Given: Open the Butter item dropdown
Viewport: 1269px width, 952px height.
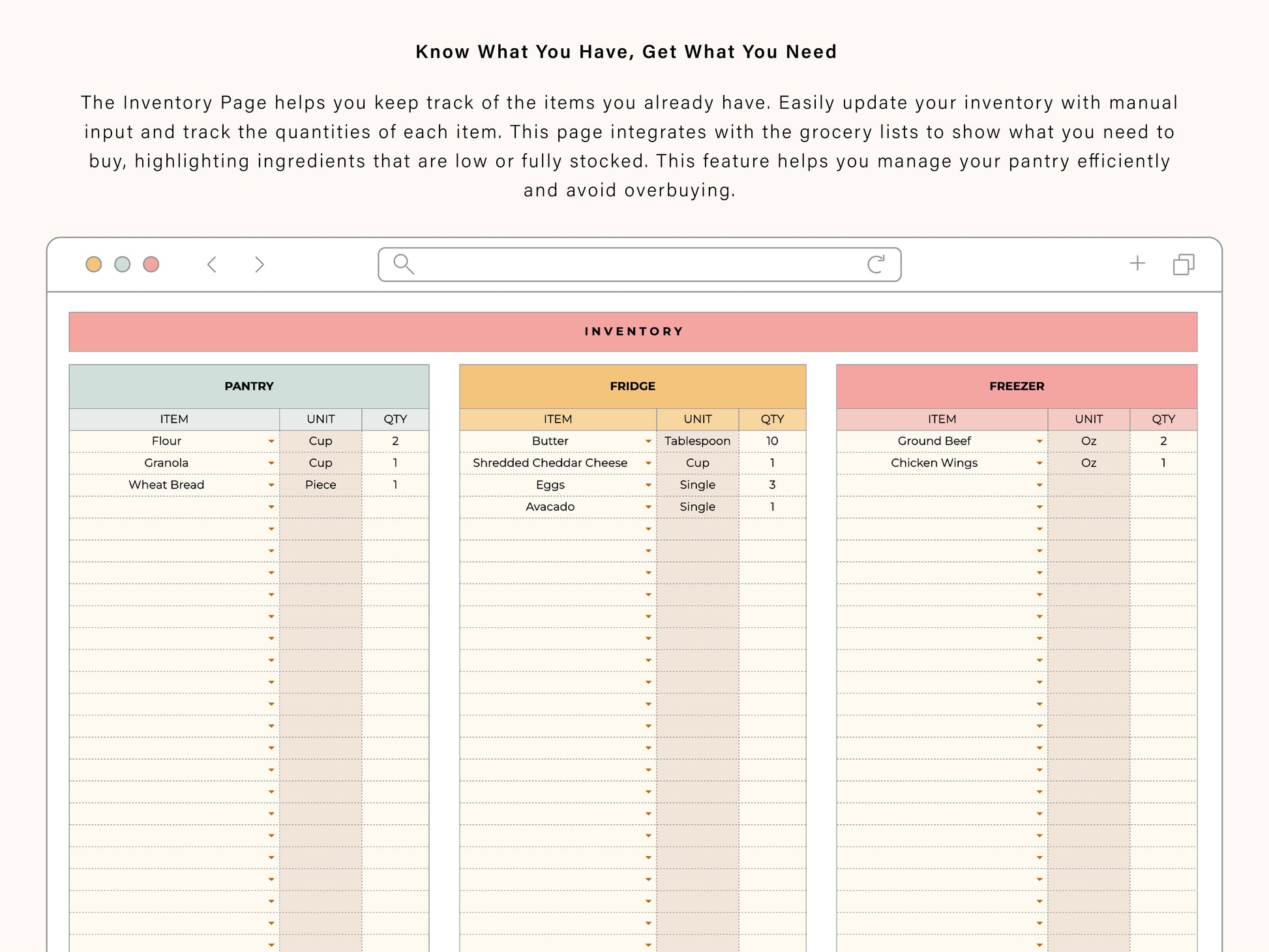Looking at the screenshot, I should (x=648, y=441).
